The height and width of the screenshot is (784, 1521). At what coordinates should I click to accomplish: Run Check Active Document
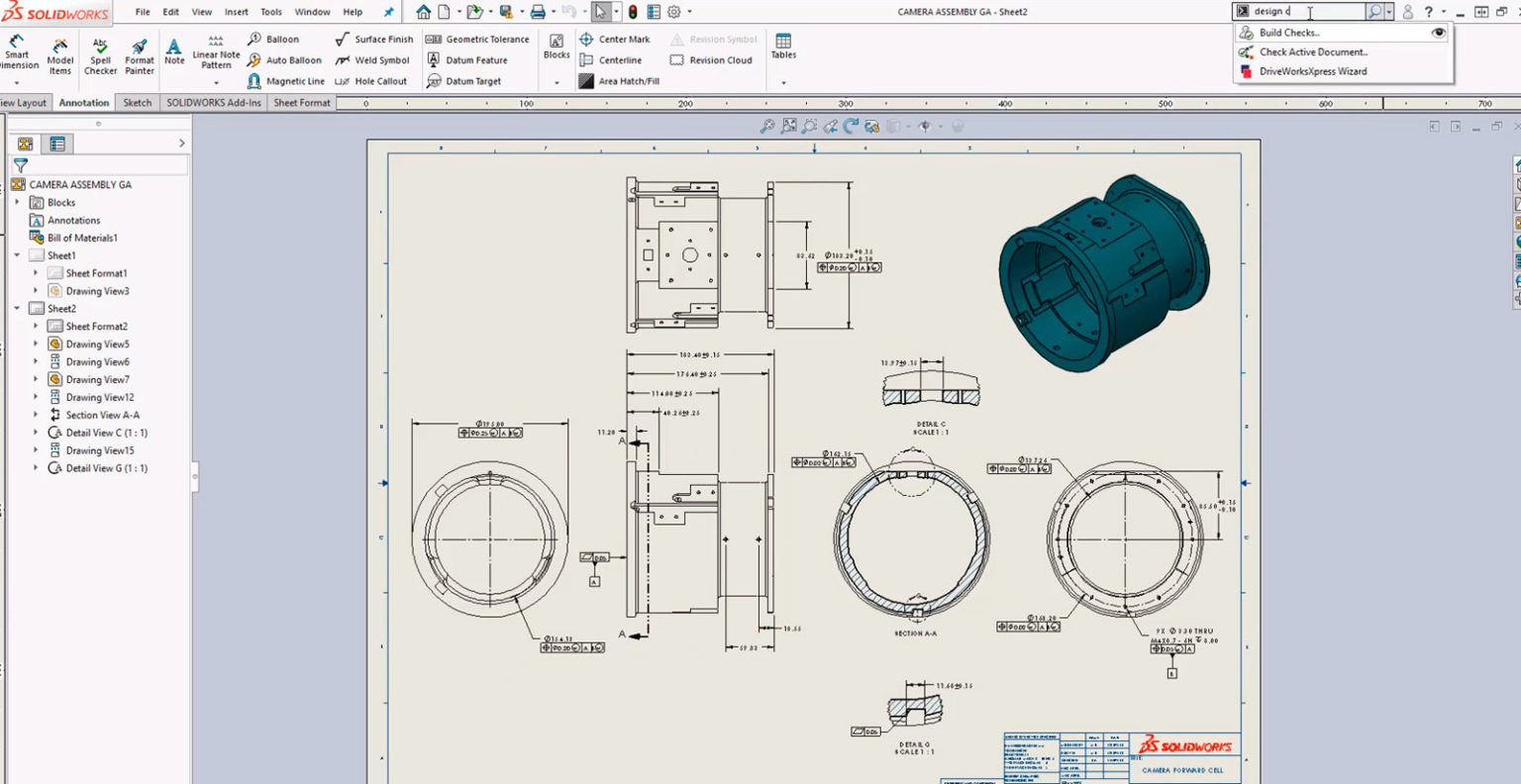(x=1312, y=51)
